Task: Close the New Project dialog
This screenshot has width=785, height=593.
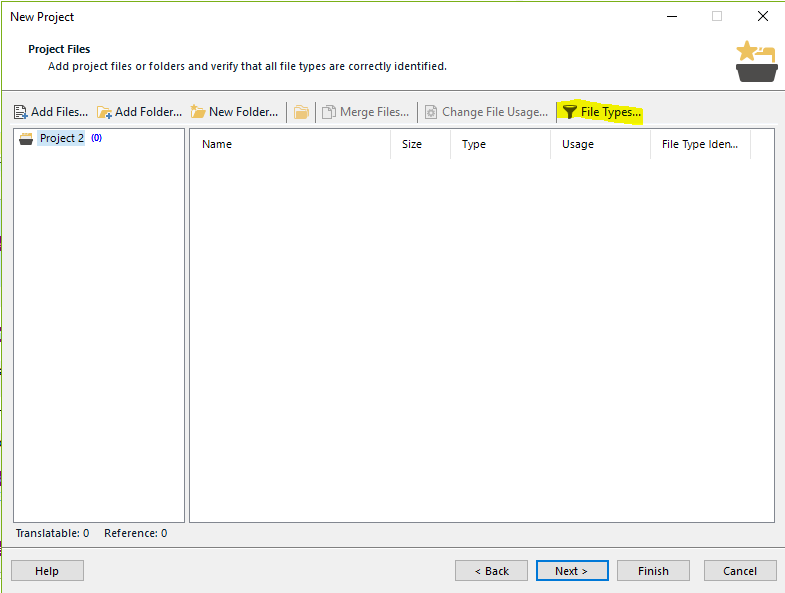Action: click(x=762, y=17)
